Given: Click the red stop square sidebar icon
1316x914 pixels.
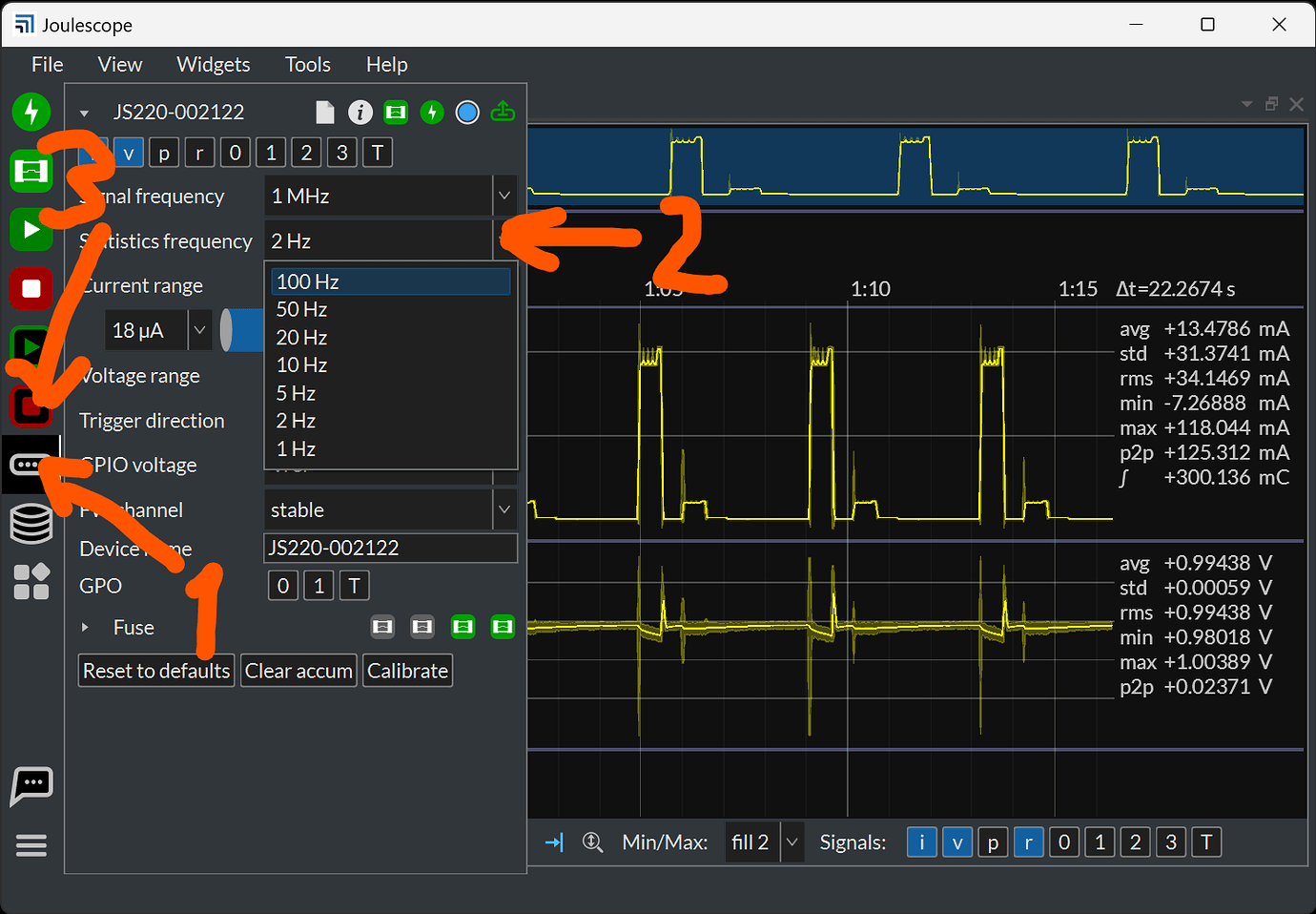Looking at the screenshot, I should (31, 288).
